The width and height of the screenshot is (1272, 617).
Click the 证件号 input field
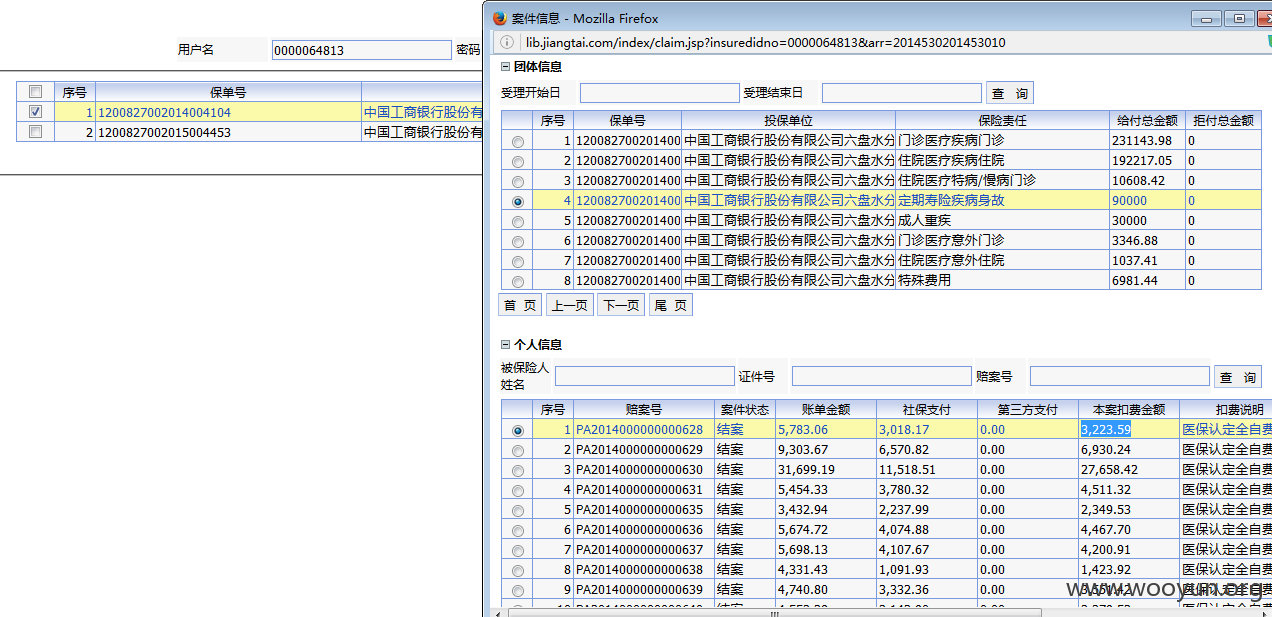tap(881, 376)
